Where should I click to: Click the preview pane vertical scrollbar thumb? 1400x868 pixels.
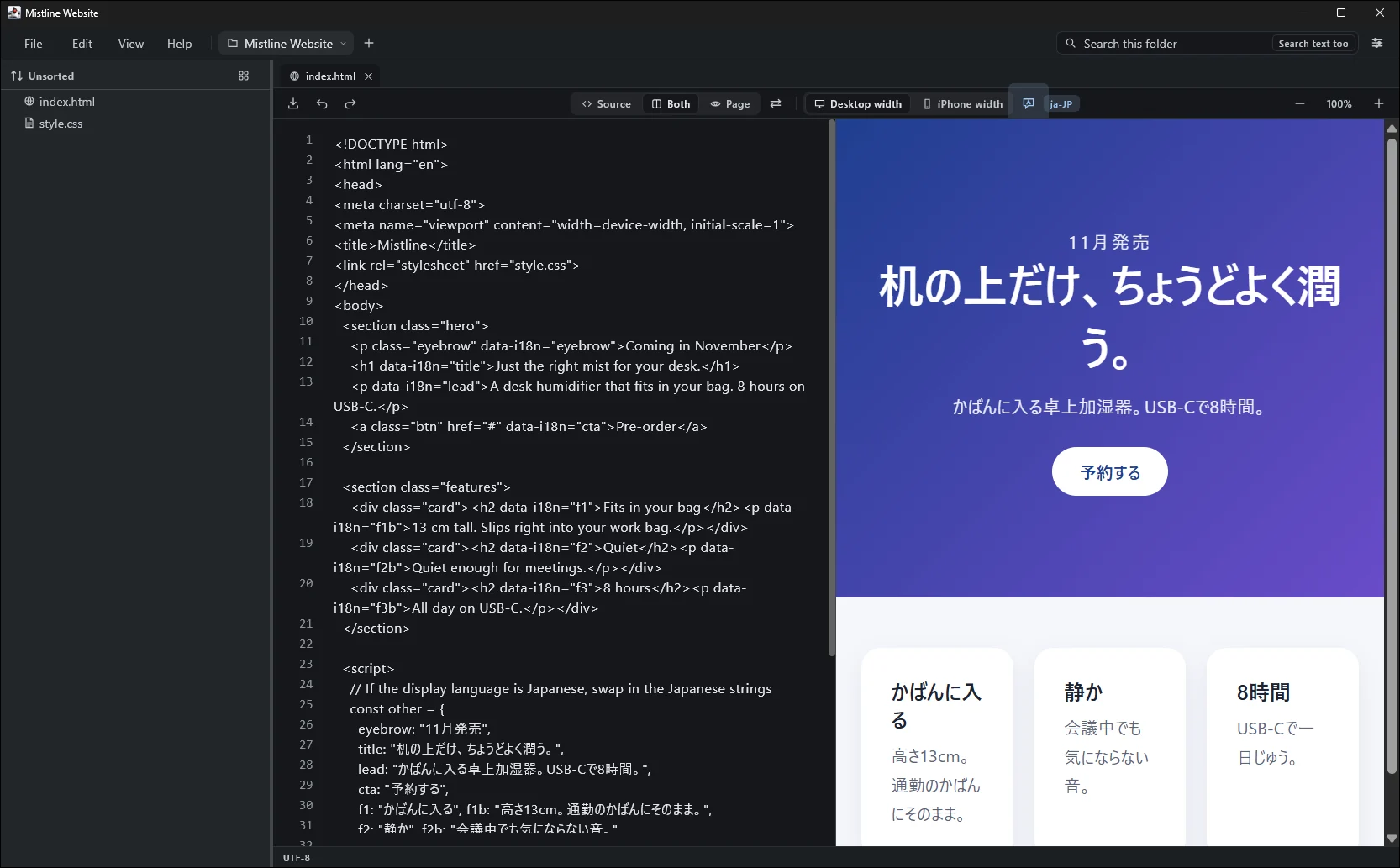tap(1392, 455)
